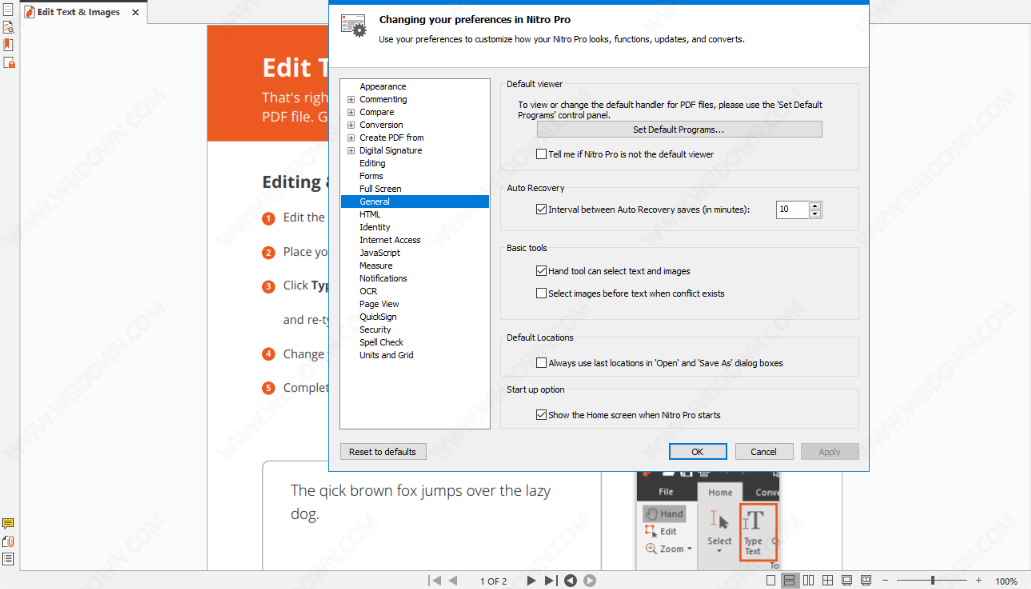Click Reset to defaults button

(383, 452)
